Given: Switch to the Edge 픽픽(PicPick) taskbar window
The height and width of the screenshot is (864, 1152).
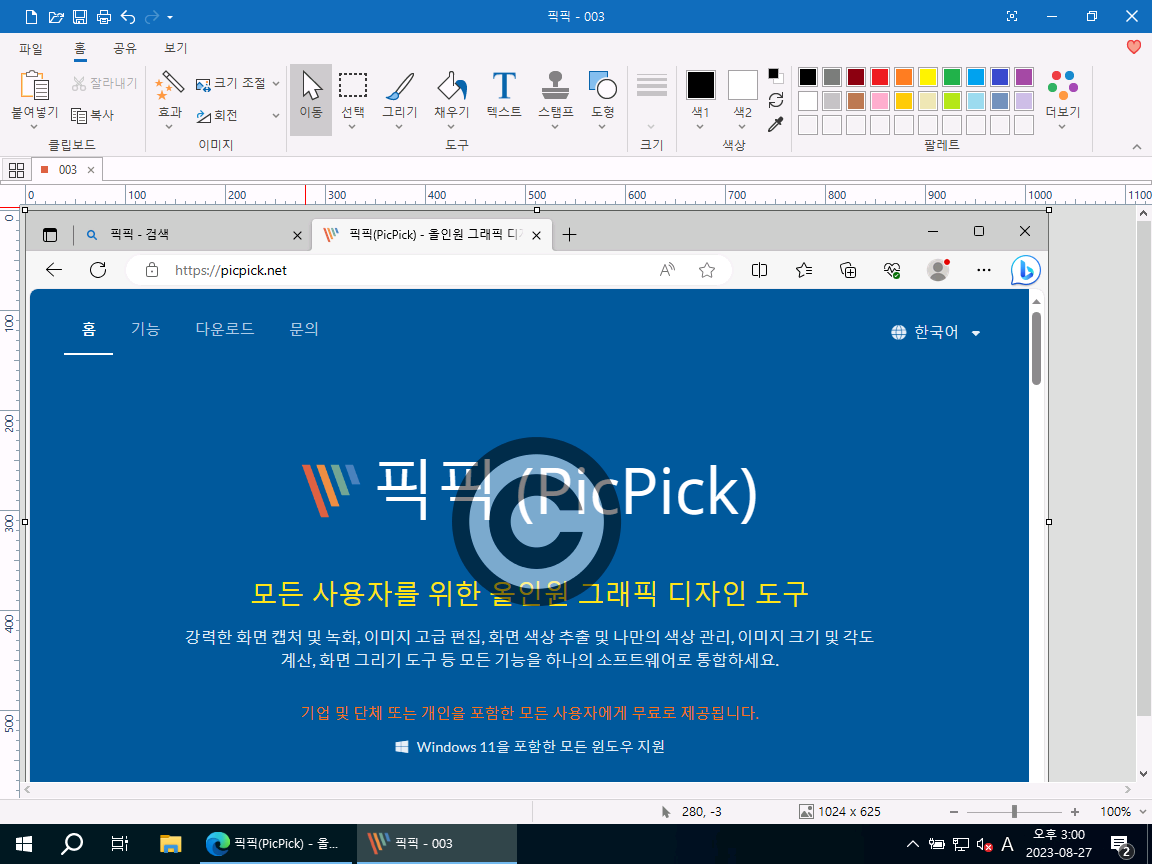Looking at the screenshot, I should click(278, 843).
